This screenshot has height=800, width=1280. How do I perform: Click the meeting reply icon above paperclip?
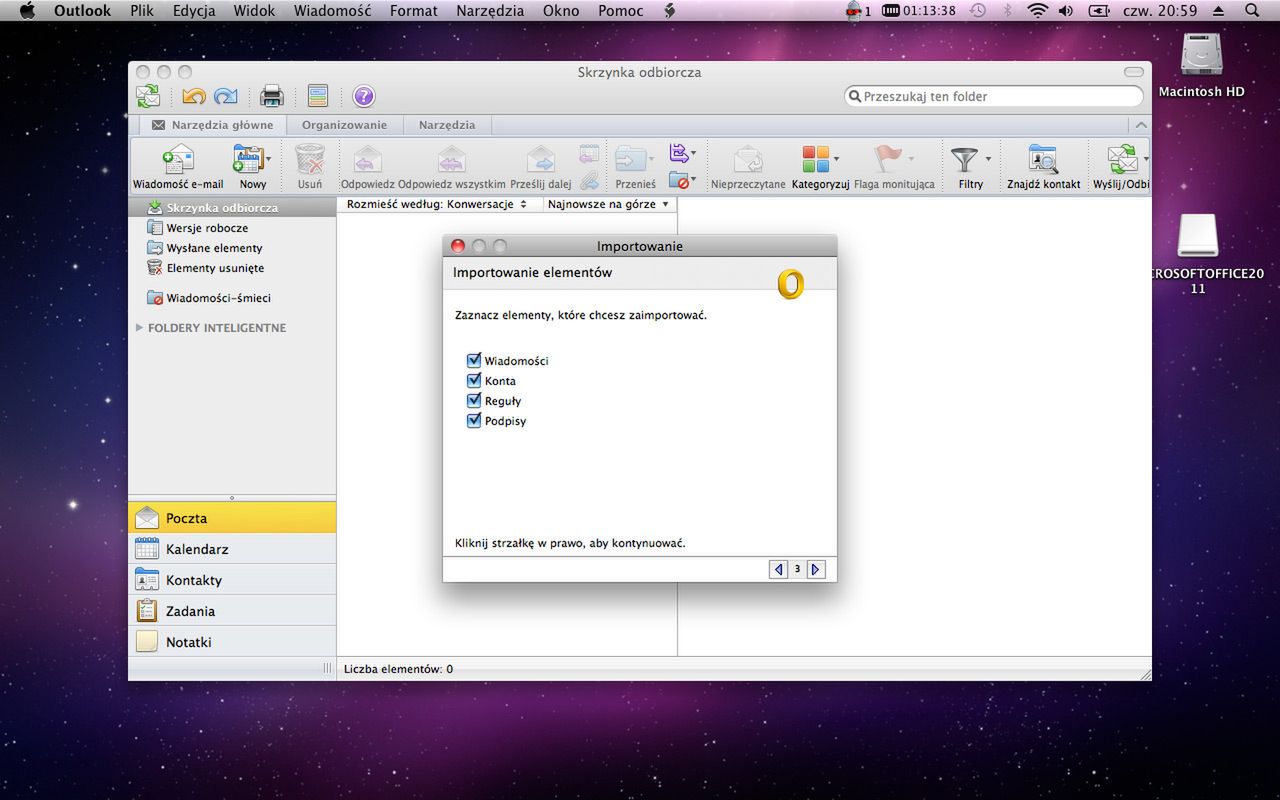pos(589,153)
